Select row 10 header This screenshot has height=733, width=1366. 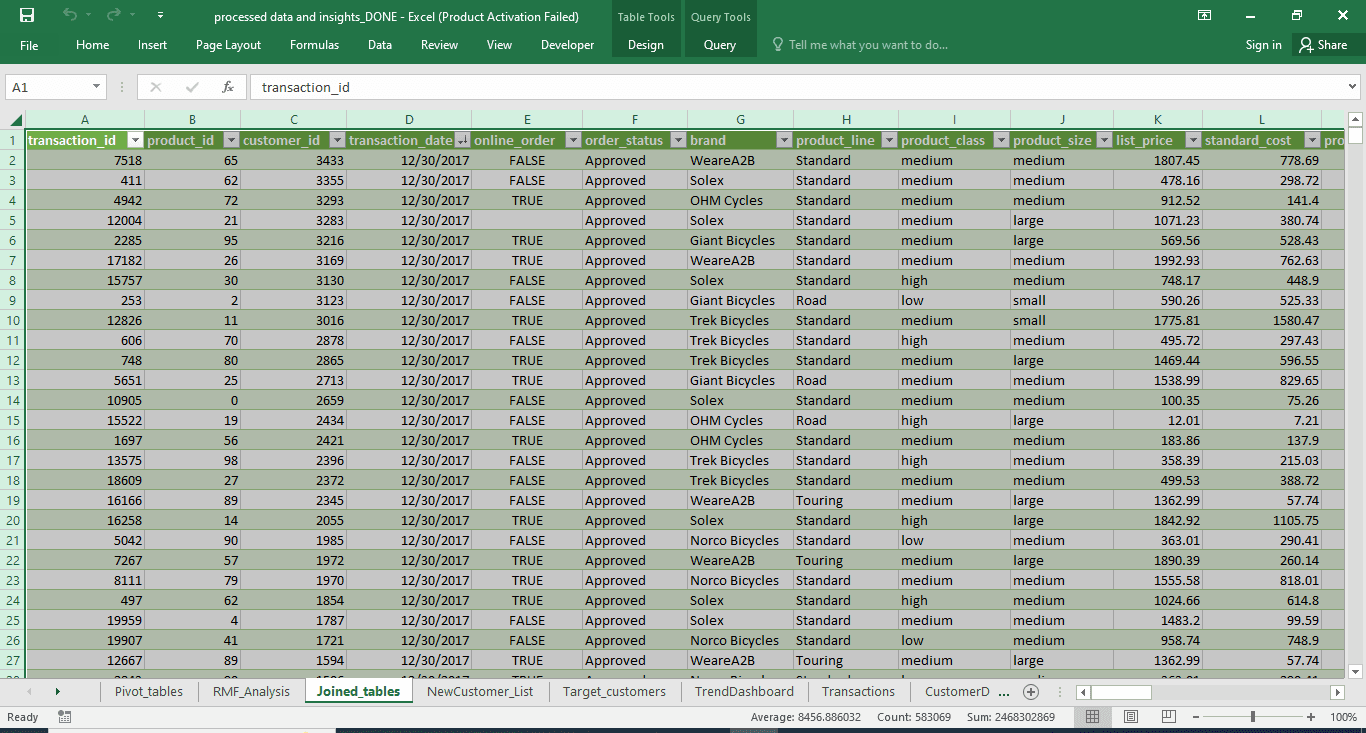click(x=13, y=320)
